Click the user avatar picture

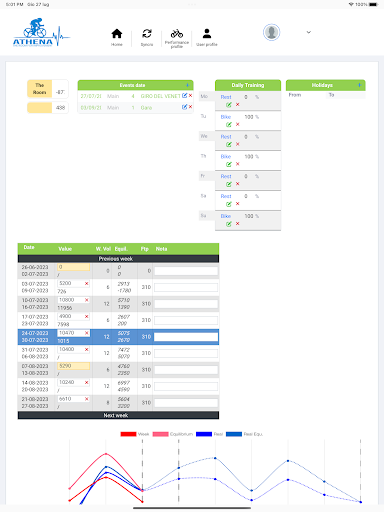271,32
